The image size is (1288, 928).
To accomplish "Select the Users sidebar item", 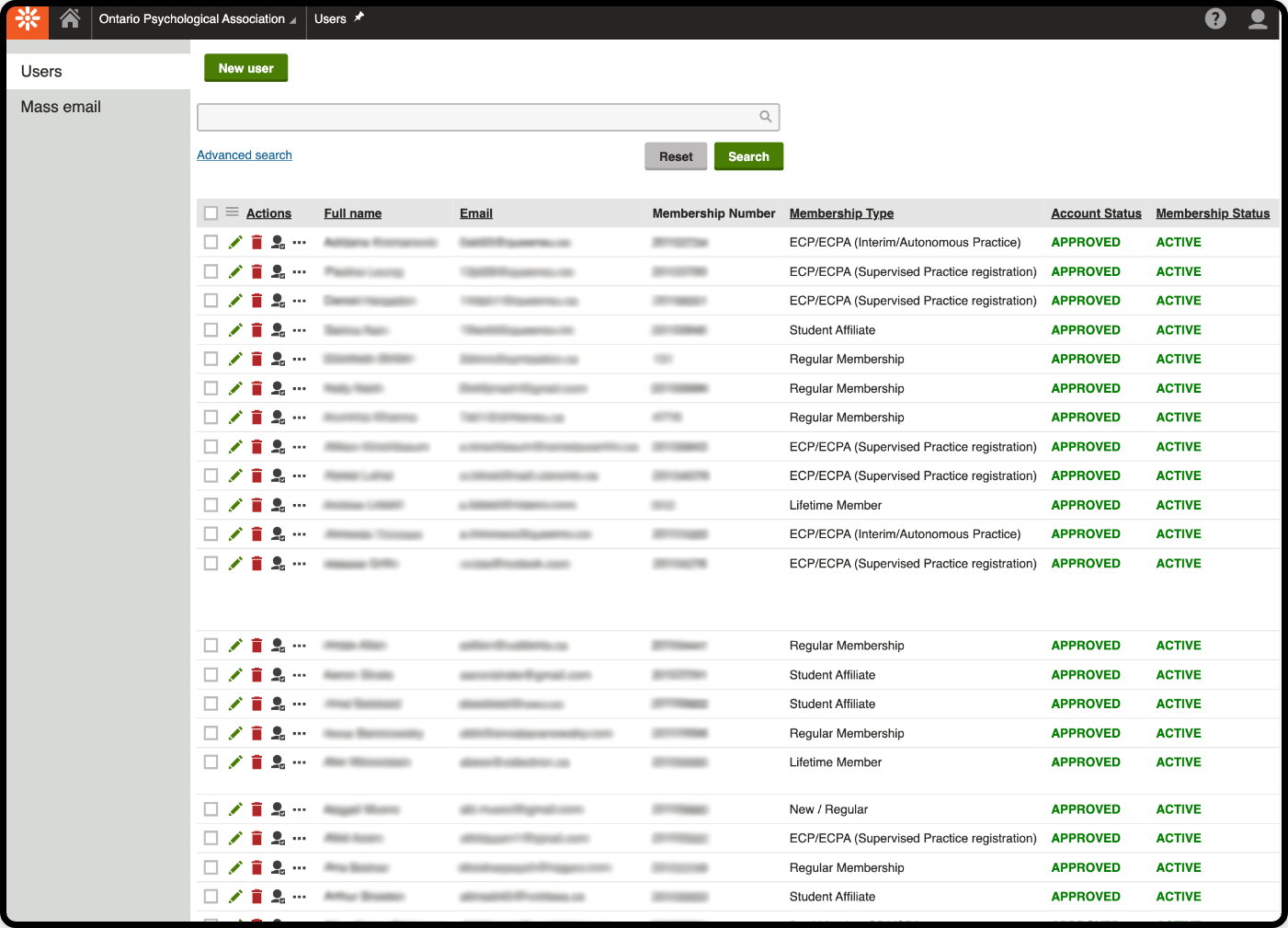I will tap(42, 71).
